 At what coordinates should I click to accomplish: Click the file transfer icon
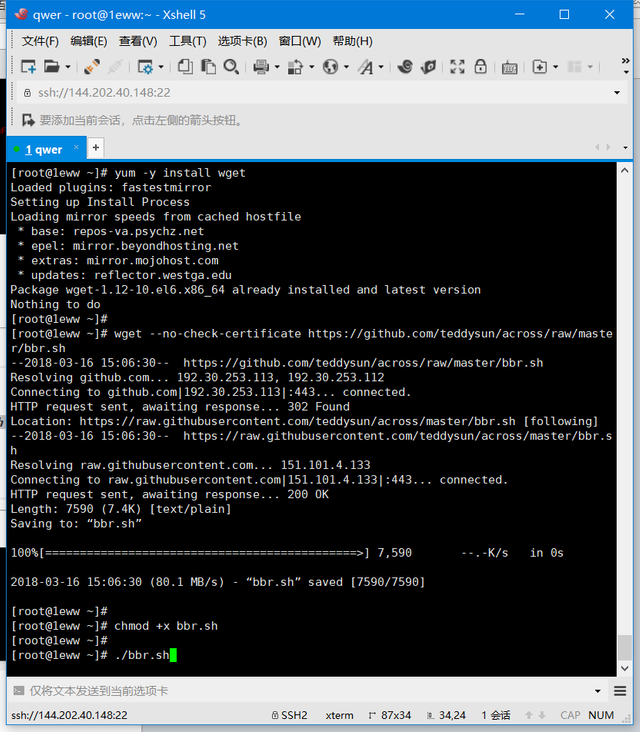(x=295, y=67)
